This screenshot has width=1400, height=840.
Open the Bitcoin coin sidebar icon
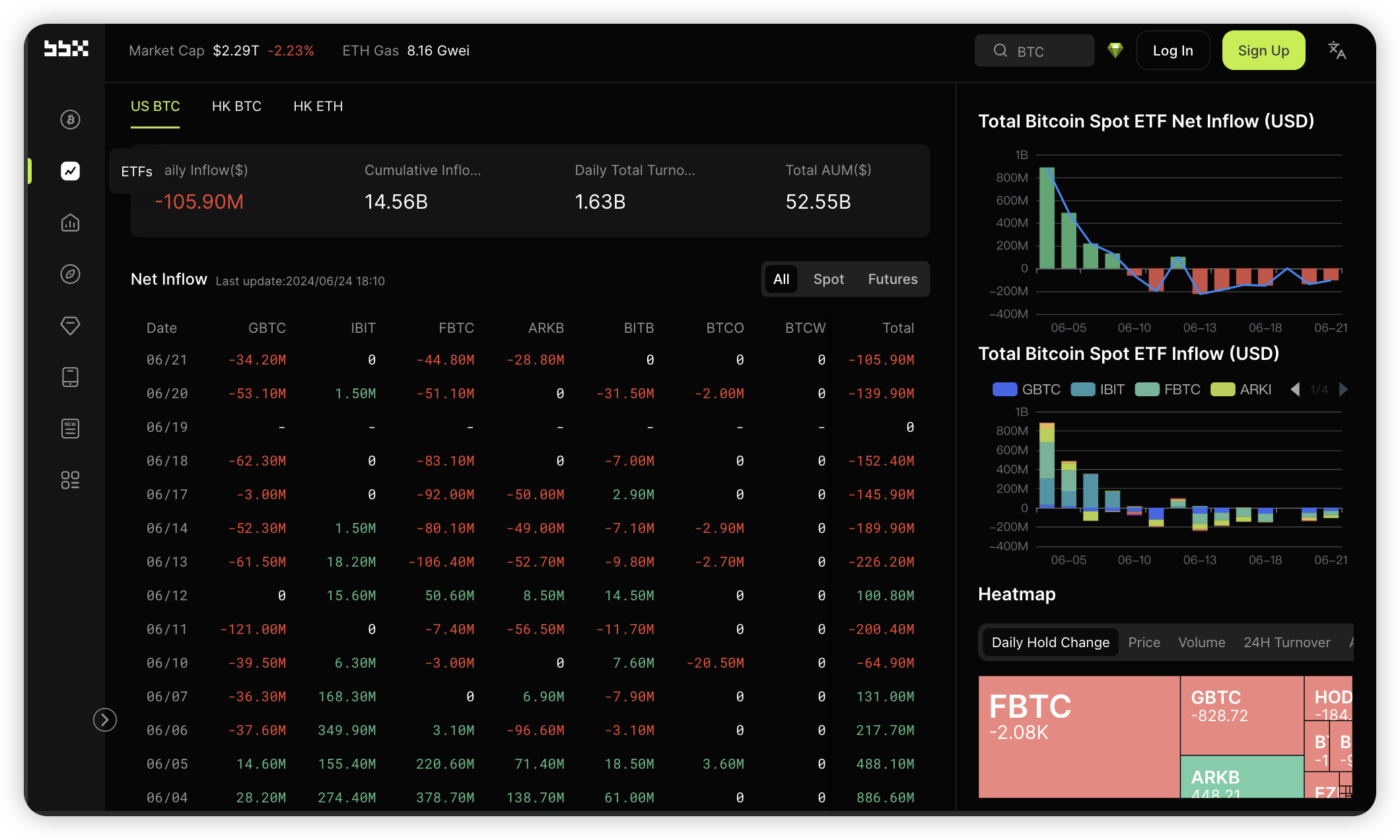pyautogui.click(x=70, y=120)
